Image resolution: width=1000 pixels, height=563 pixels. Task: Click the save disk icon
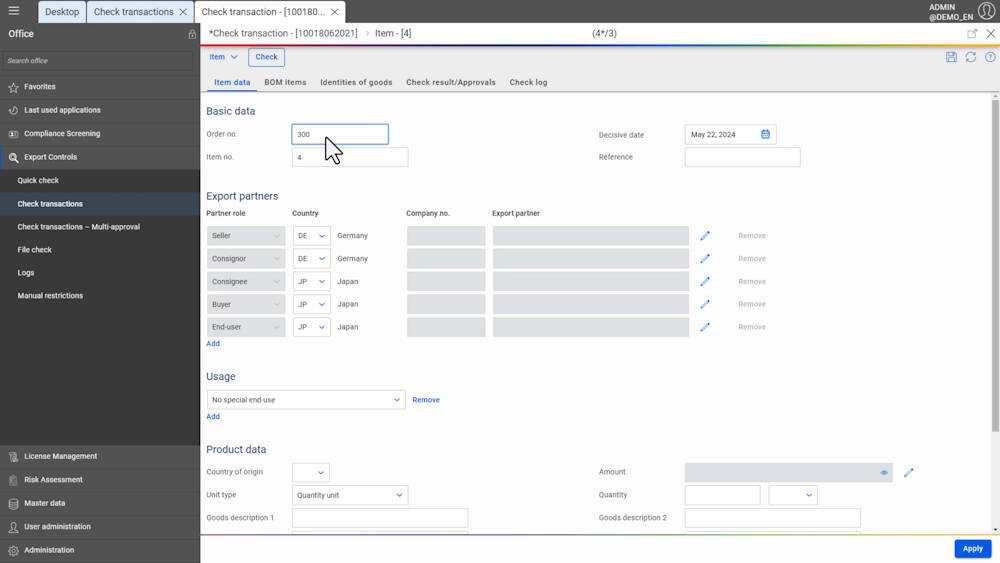pos(951,57)
